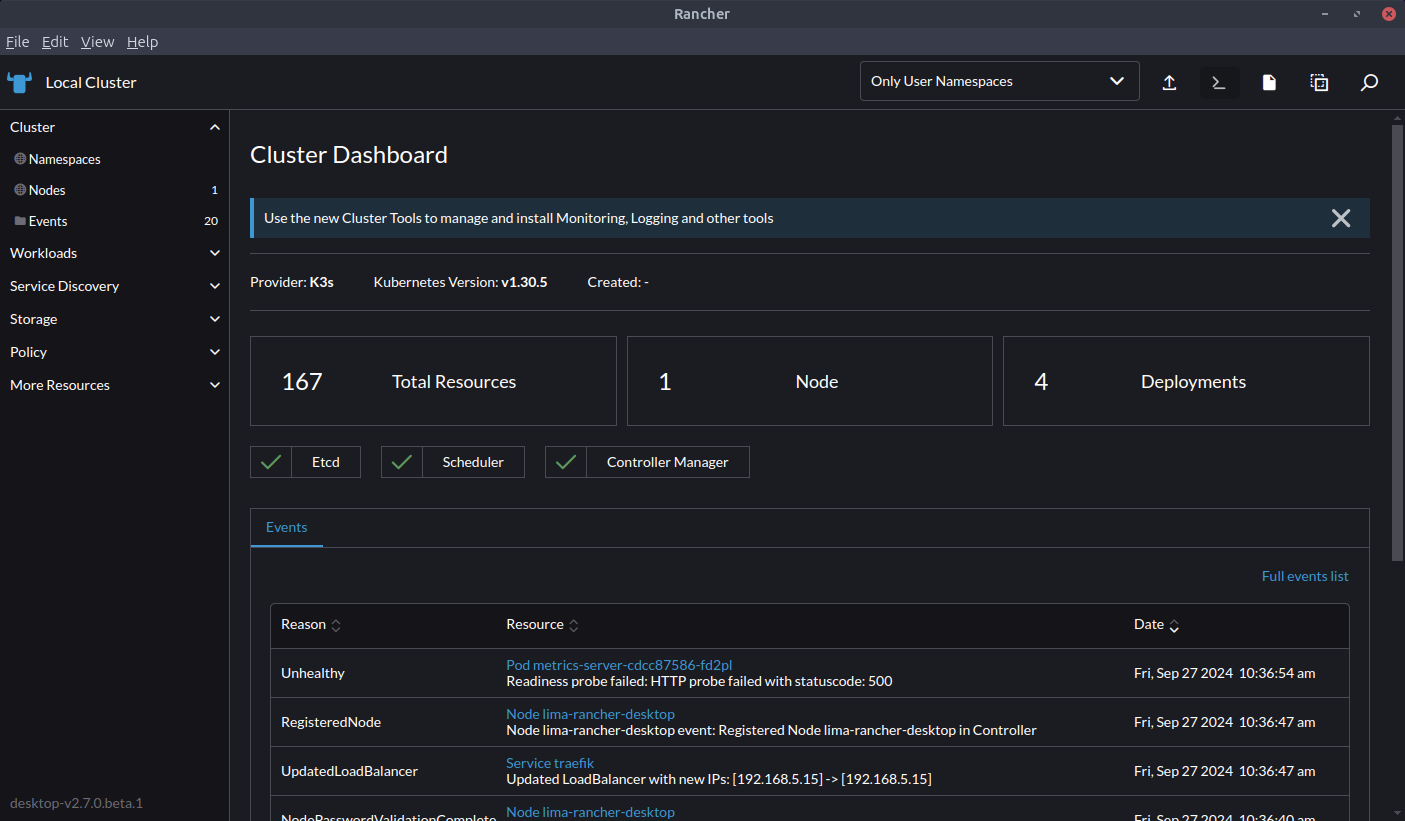This screenshot has width=1405, height=821.
Task: Collapse the Cluster sidebar section
Action: (x=214, y=127)
